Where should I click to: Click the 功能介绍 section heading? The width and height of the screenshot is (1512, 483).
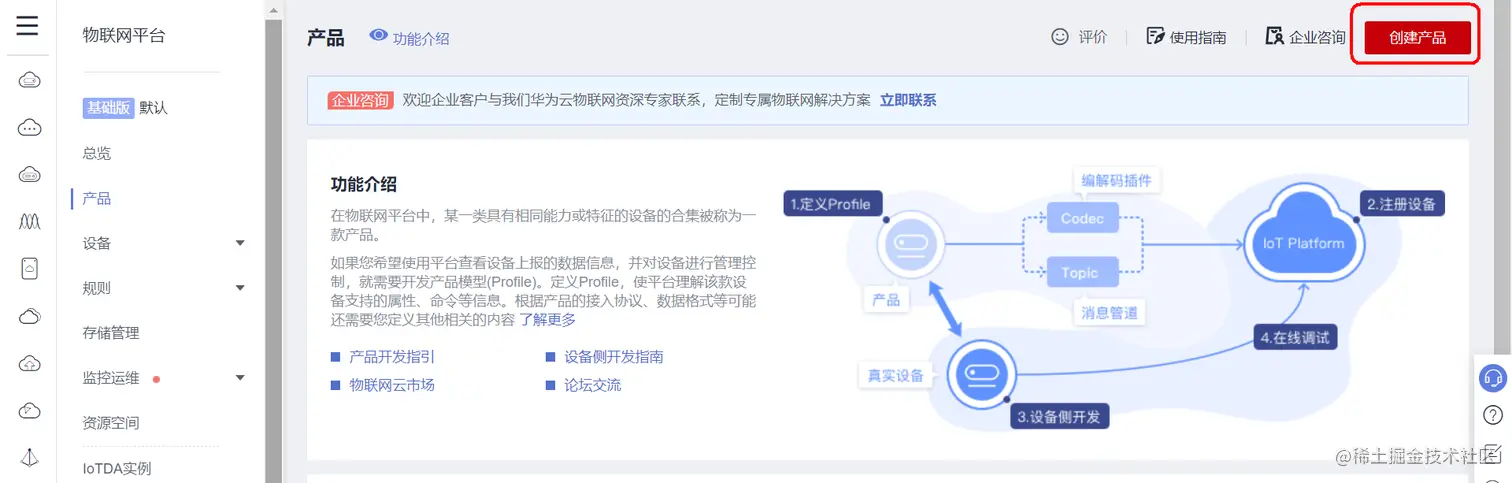pos(364,184)
